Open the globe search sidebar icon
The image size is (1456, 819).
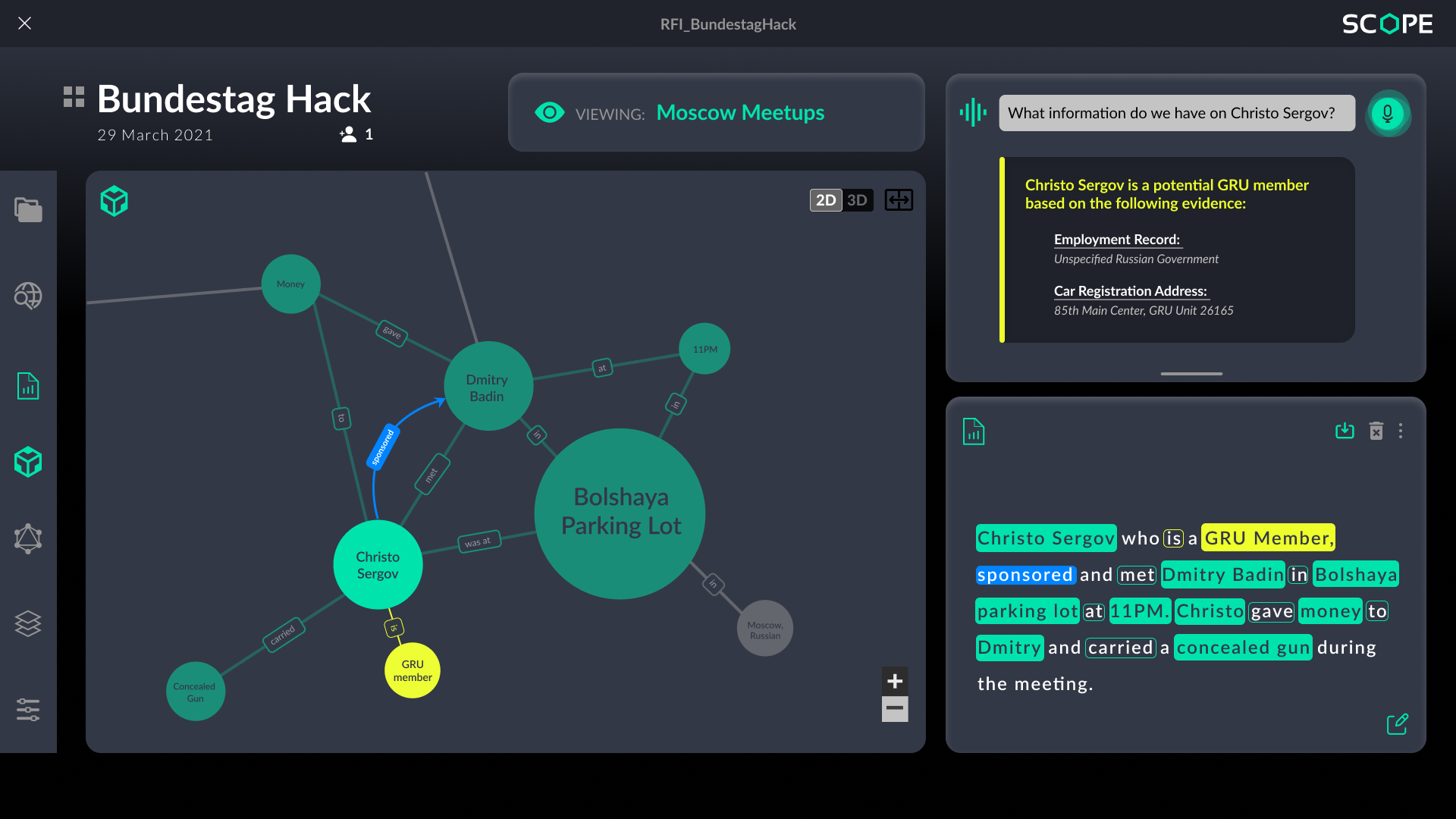click(28, 296)
